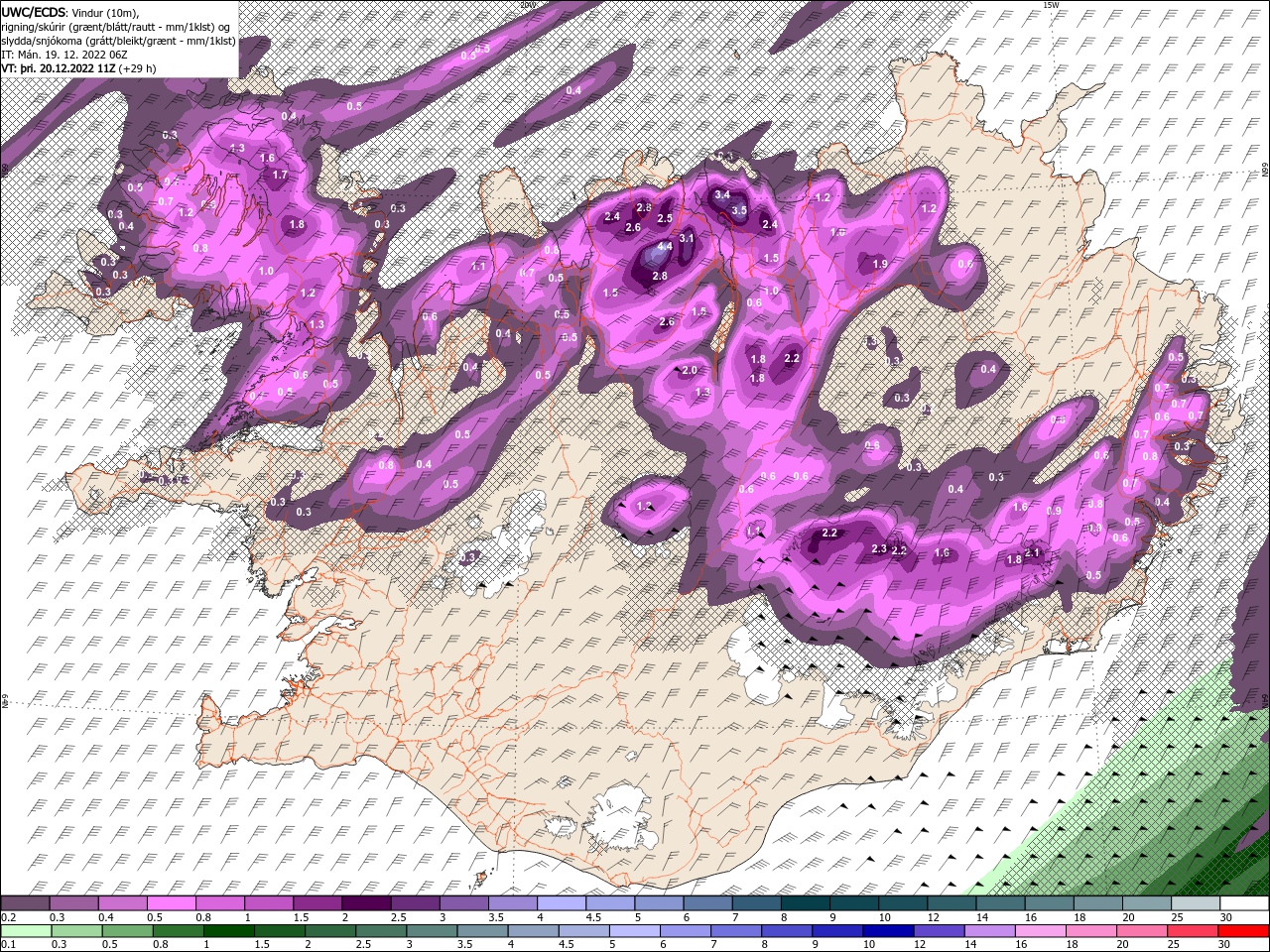Image resolution: width=1270 pixels, height=952 pixels.
Task: Pick snow legend swatch between 8 and 9
Action: point(805,903)
